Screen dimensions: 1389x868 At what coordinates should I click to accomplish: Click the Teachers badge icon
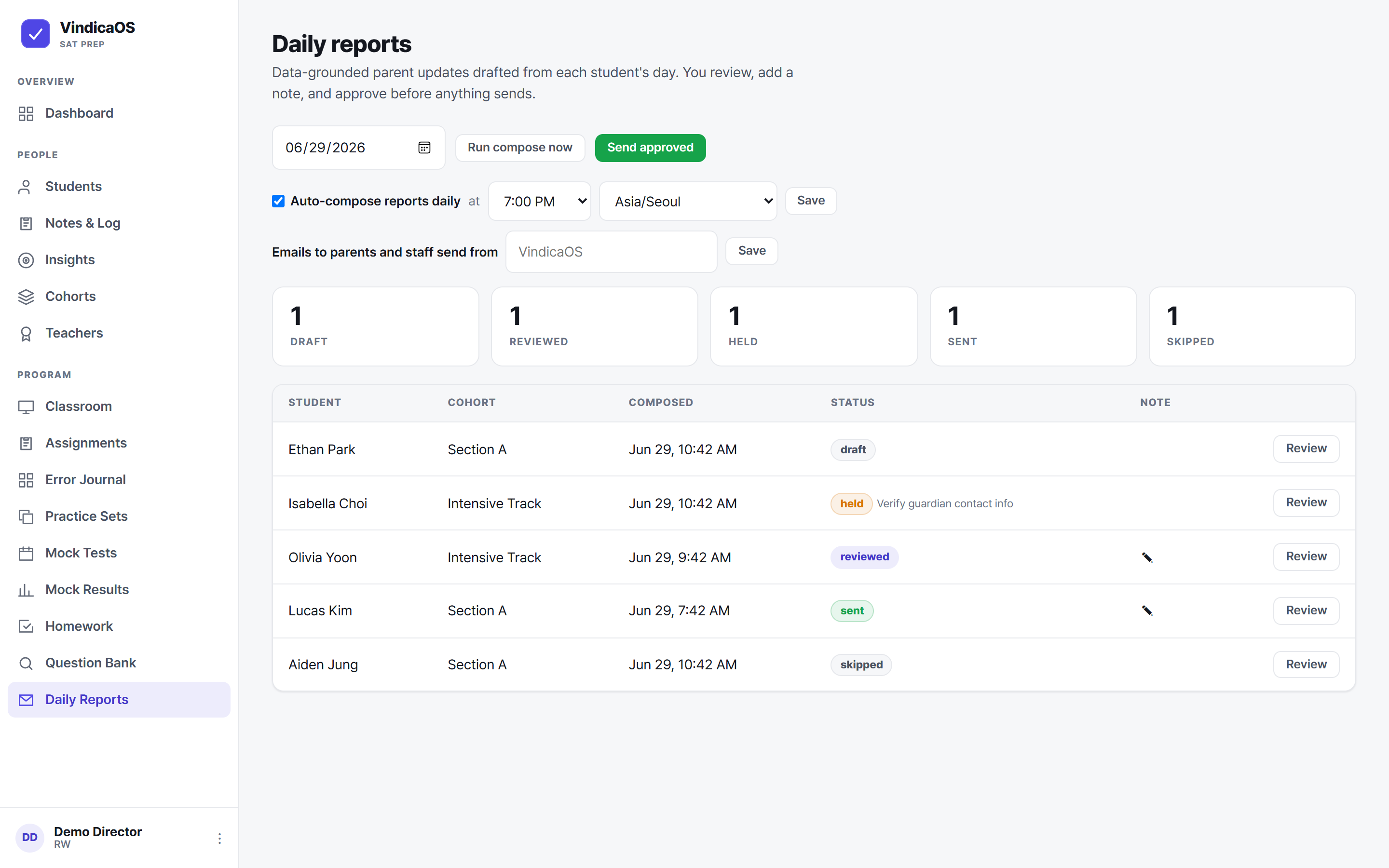(26, 334)
